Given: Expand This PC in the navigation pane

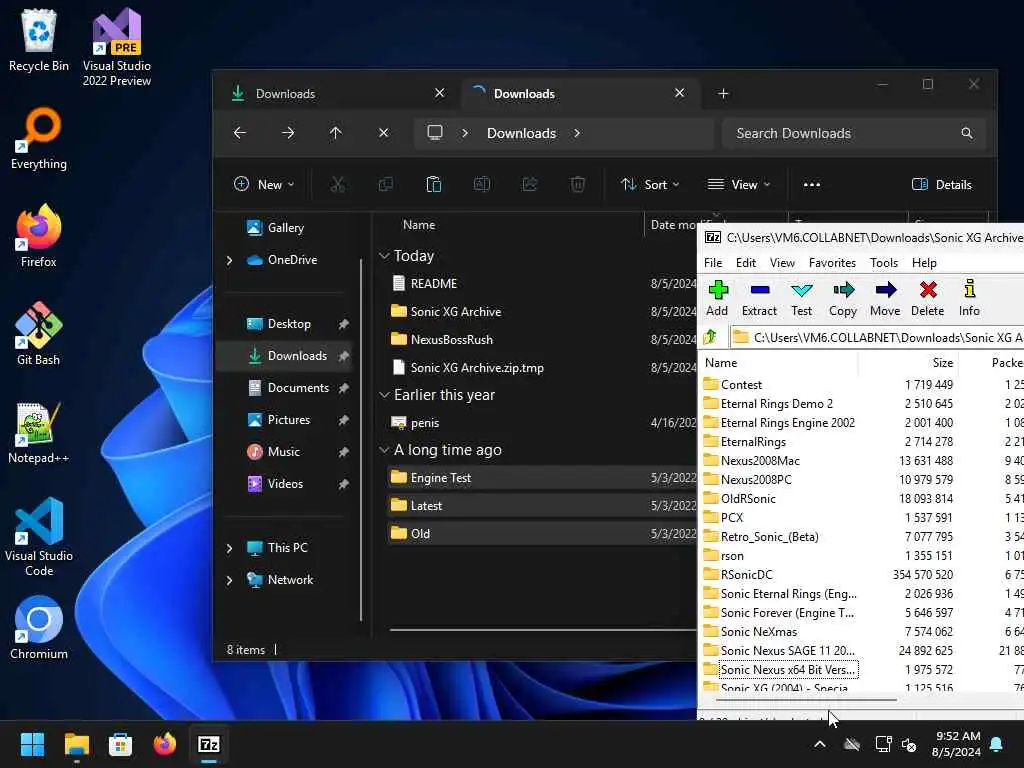Looking at the screenshot, I should coord(229,548).
